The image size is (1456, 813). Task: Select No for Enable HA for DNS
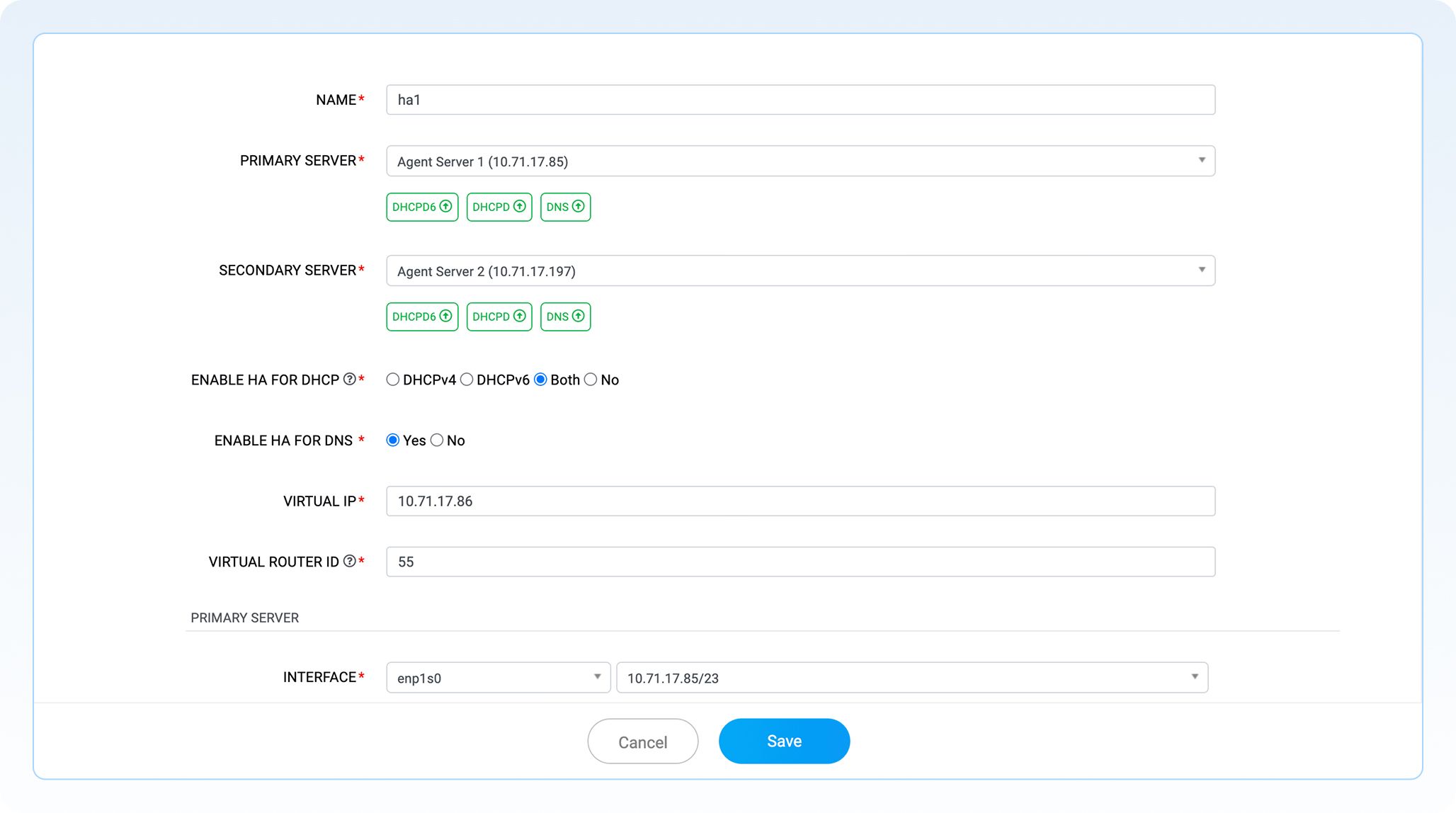(x=437, y=440)
